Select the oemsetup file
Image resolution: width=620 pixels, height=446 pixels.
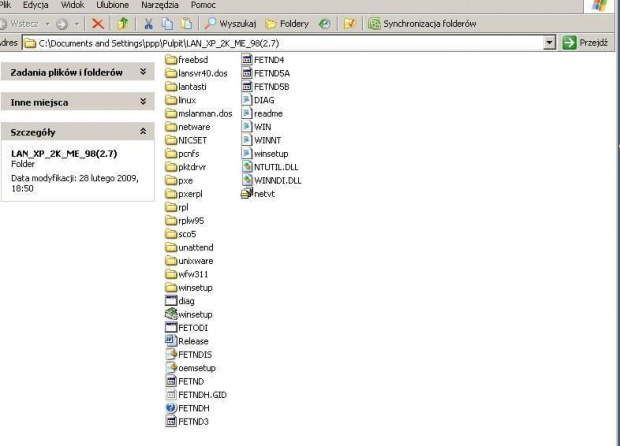click(191, 368)
